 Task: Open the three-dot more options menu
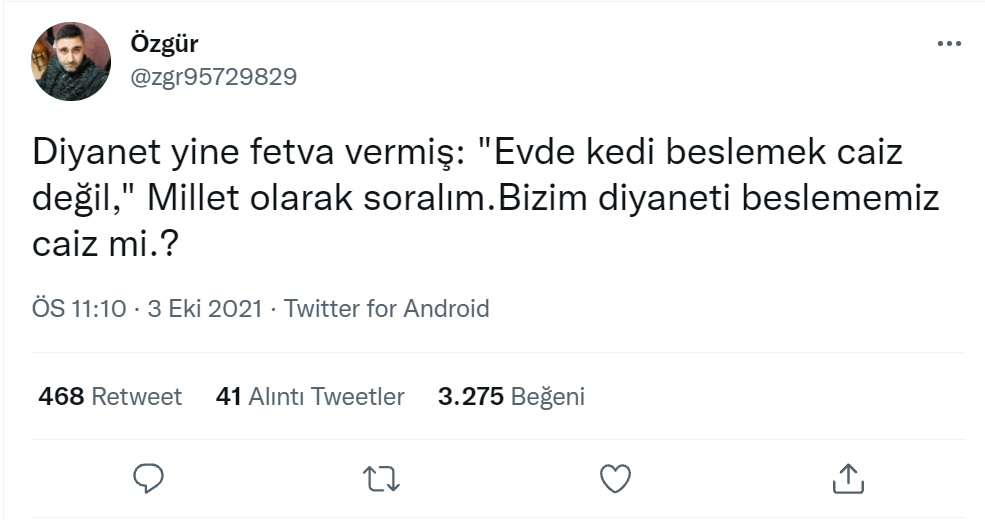948,45
